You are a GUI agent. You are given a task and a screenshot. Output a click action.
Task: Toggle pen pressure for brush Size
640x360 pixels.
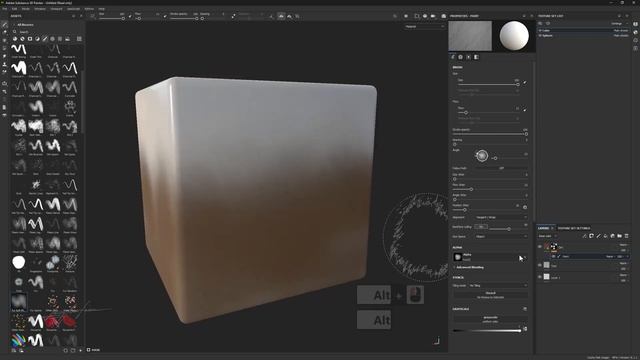(525, 82)
